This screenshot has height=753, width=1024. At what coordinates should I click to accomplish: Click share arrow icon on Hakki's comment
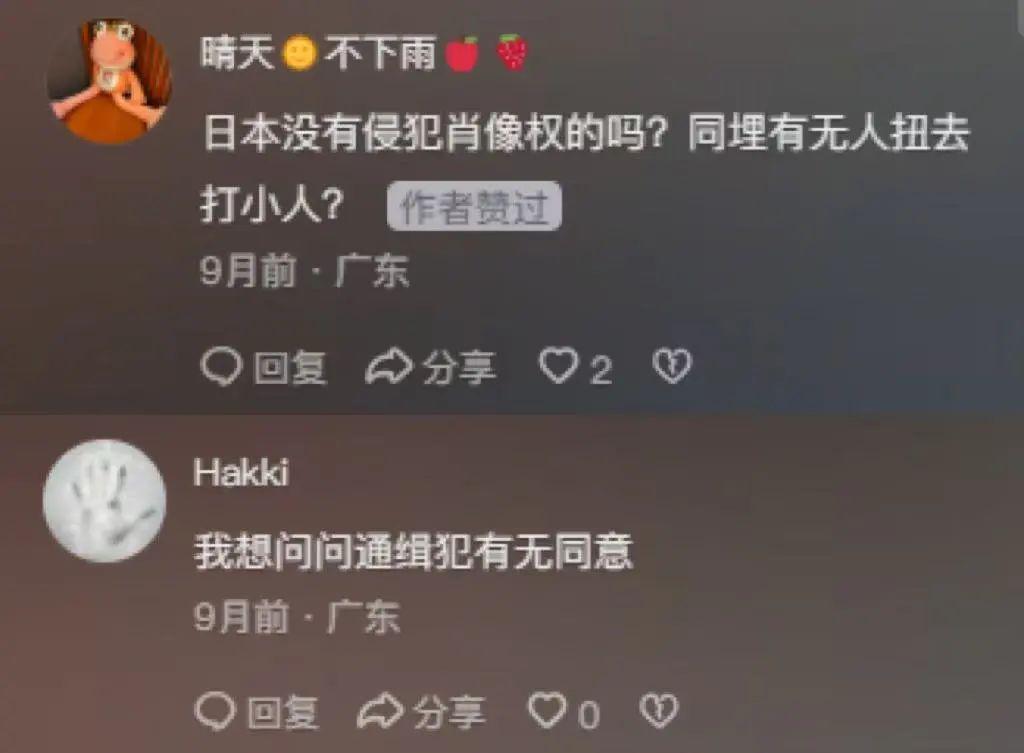381,711
